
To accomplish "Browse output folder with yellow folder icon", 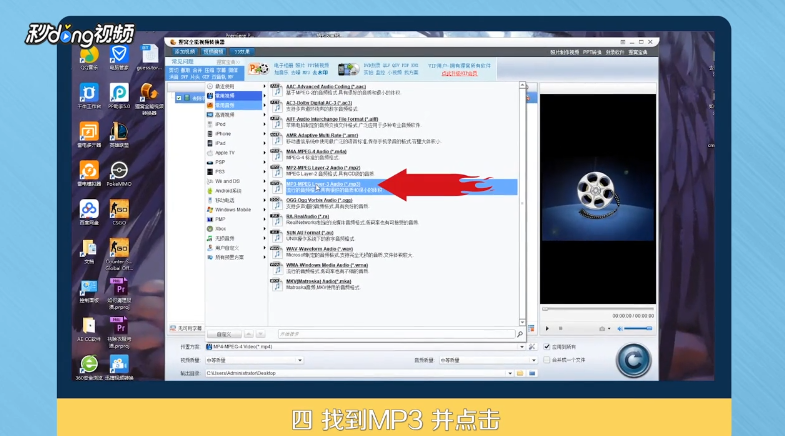I will pos(520,373).
